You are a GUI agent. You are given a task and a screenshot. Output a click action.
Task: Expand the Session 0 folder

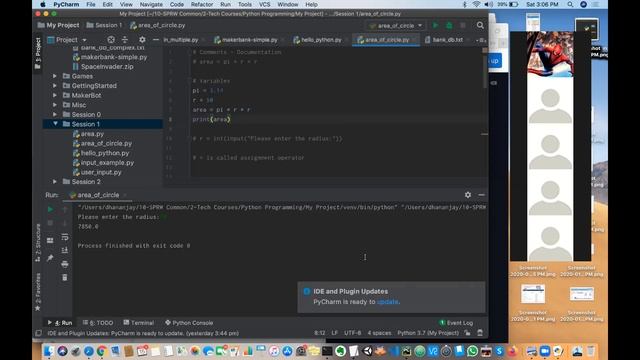pyautogui.click(x=55, y=114)
